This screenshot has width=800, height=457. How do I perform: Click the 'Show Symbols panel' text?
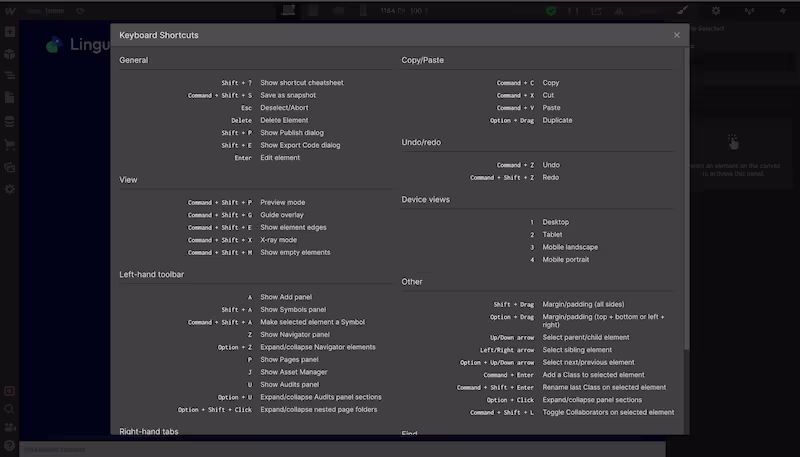[x=293, y=310]
